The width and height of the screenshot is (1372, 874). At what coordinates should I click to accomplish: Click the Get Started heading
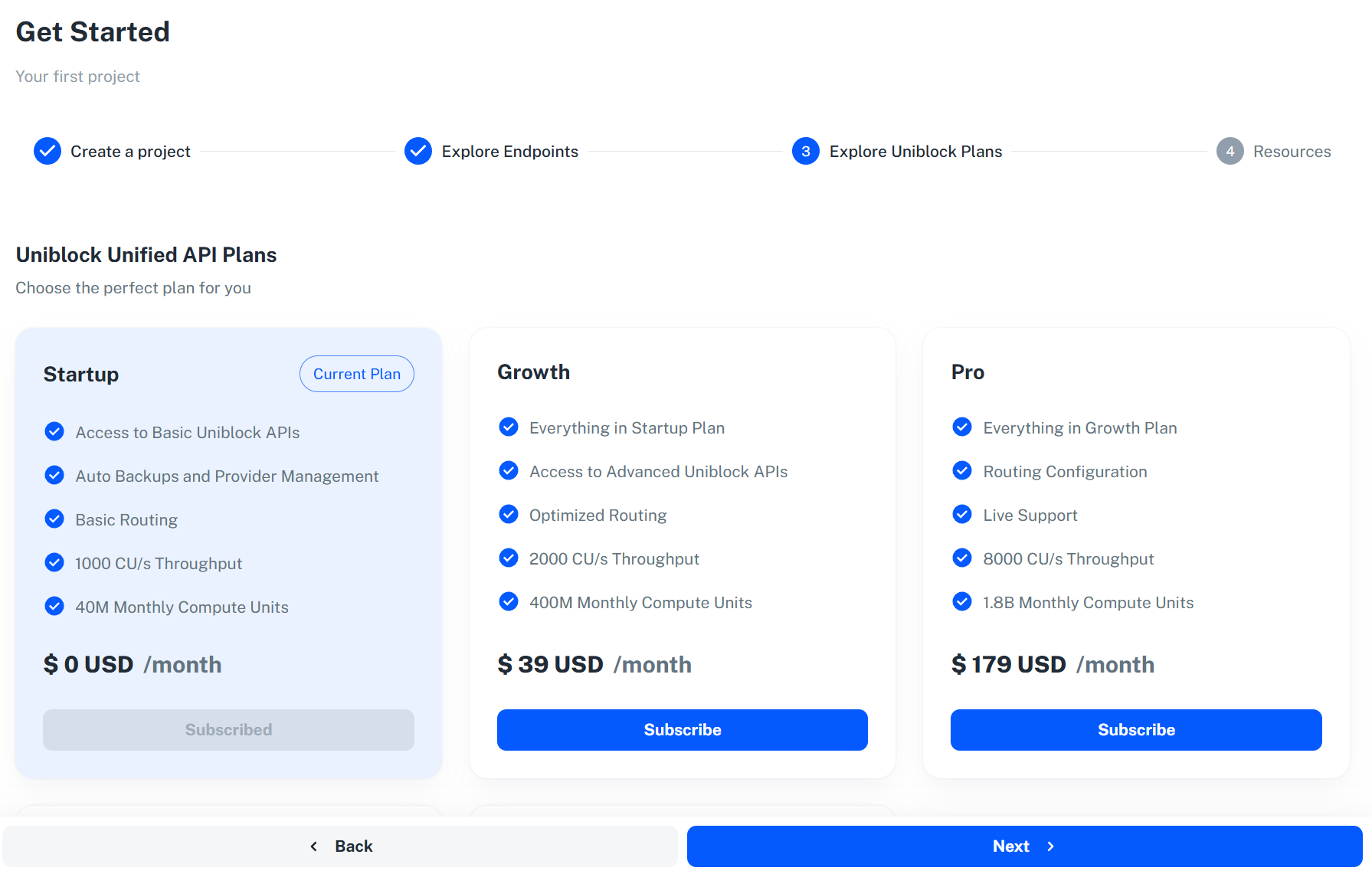point(93,31)
